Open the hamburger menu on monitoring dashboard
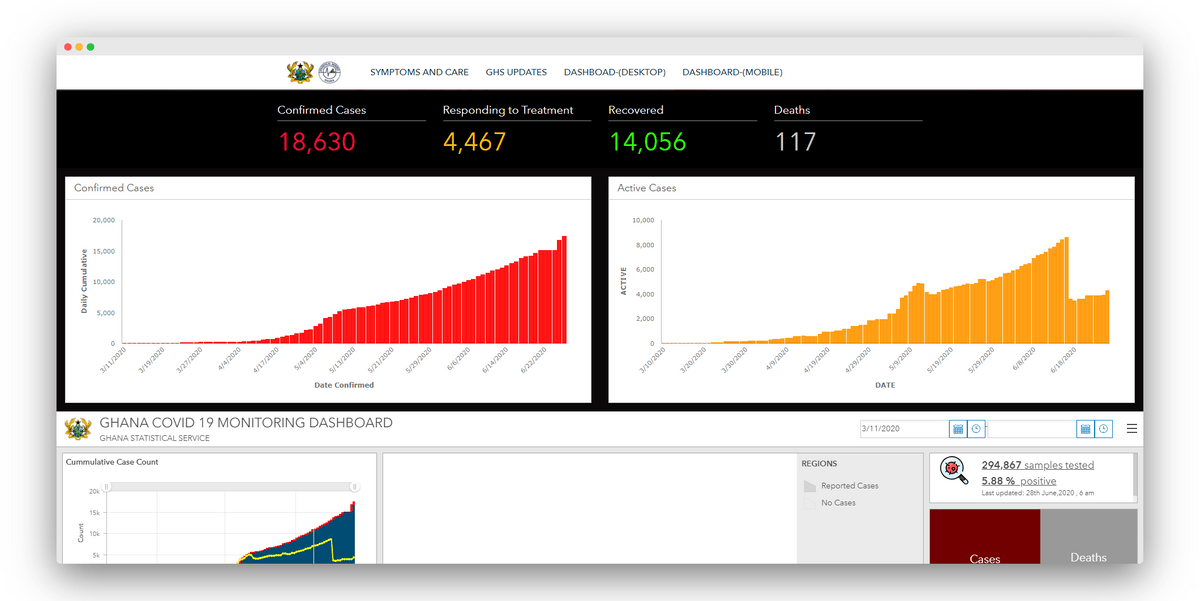The height and width of the screenshot is (601, 1200). coord(1132,429)
